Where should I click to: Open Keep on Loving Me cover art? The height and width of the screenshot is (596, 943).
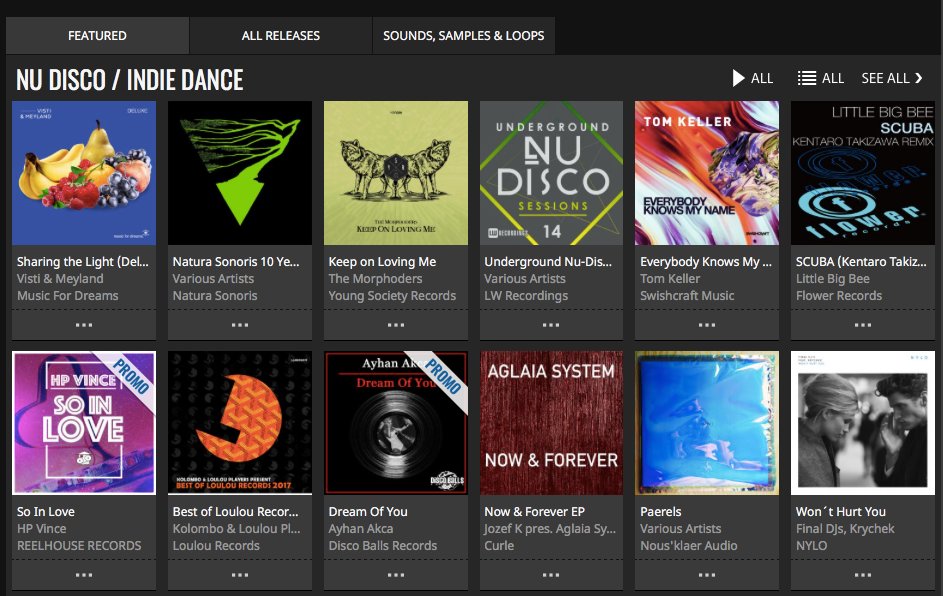396,173
